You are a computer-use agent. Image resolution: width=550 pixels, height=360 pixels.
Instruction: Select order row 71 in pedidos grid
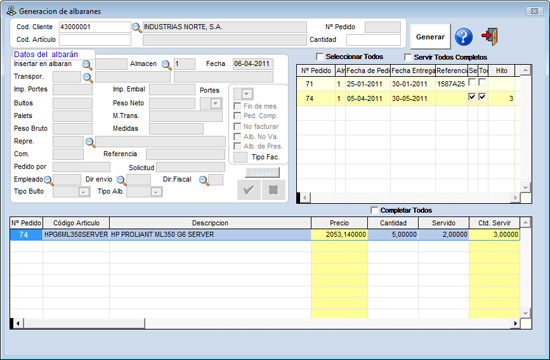(x=408, y=84)
